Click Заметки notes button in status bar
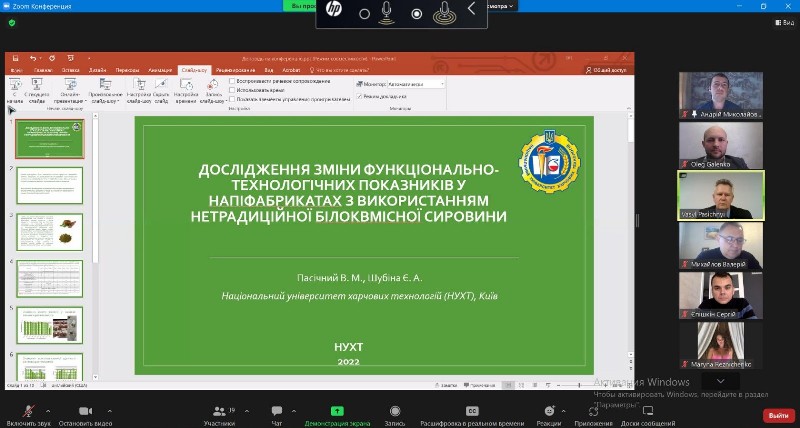This screenshot has height=428, width=800. click(x=446, y=385)
